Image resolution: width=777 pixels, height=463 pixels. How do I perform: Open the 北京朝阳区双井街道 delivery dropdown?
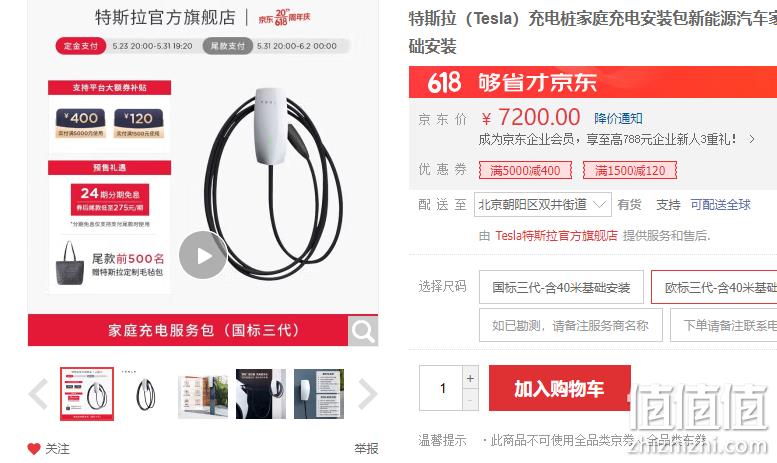tap(543, 204)
